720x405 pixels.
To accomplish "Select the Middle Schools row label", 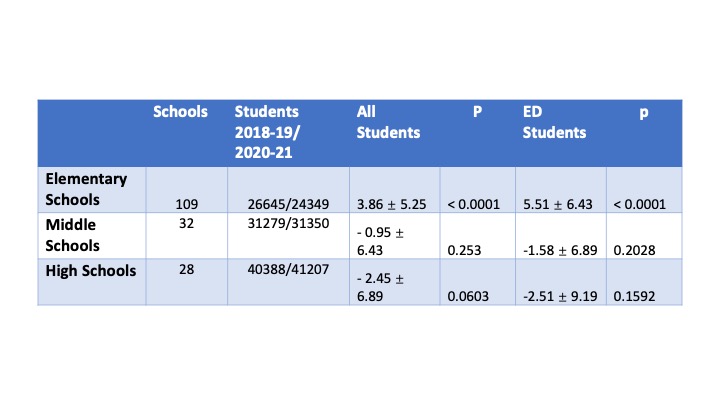I will (x=72, y=235).
